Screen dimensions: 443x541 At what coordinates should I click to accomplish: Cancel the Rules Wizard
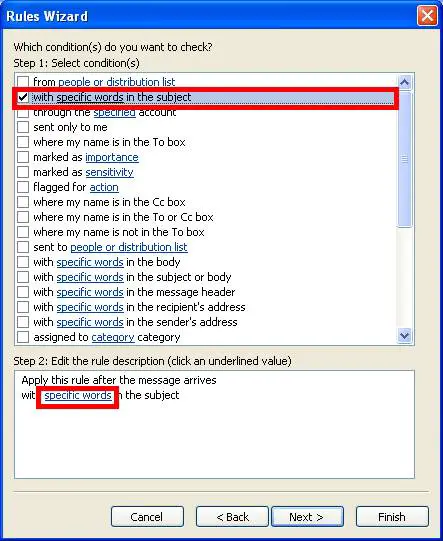click(147, 517)
